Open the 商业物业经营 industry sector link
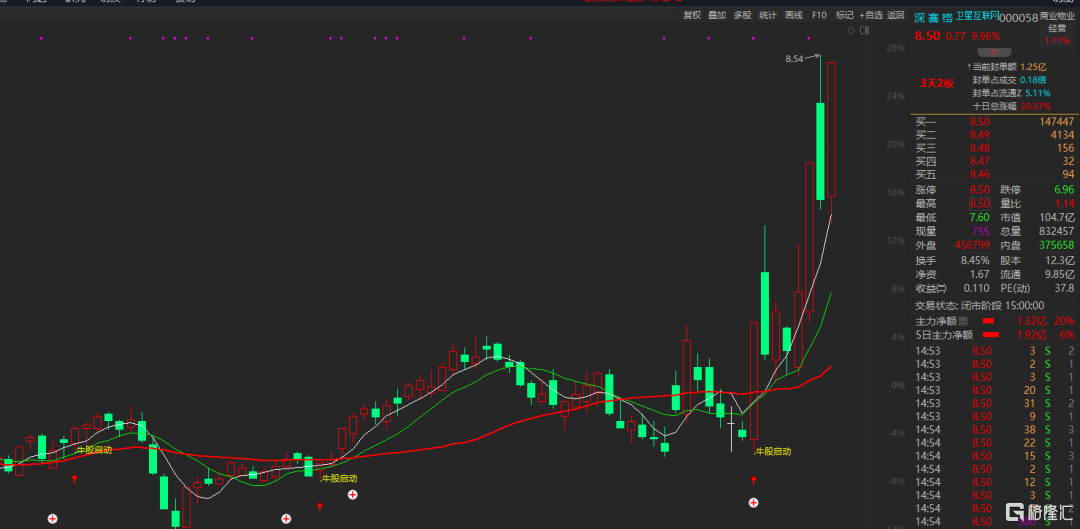This screenshot has width=1080, height=529. [x=1057, y=21]
